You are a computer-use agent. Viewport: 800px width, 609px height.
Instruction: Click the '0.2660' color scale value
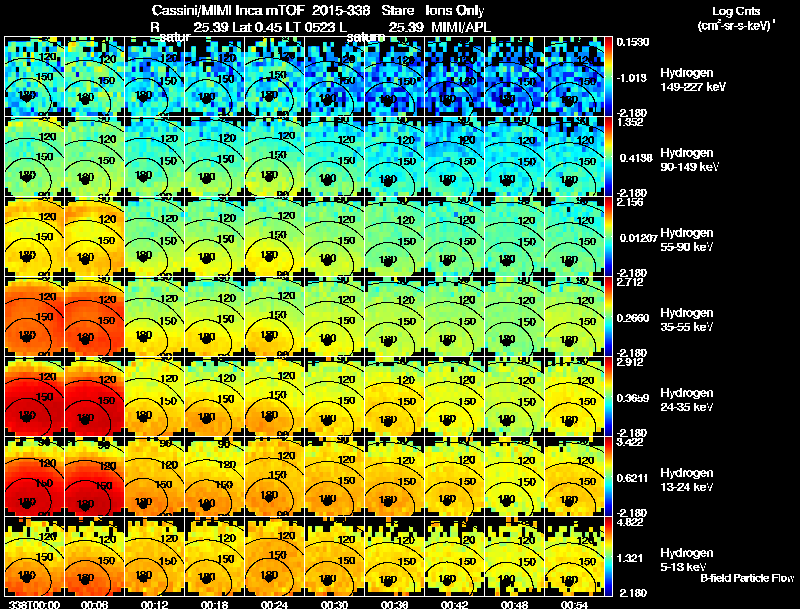633,318
